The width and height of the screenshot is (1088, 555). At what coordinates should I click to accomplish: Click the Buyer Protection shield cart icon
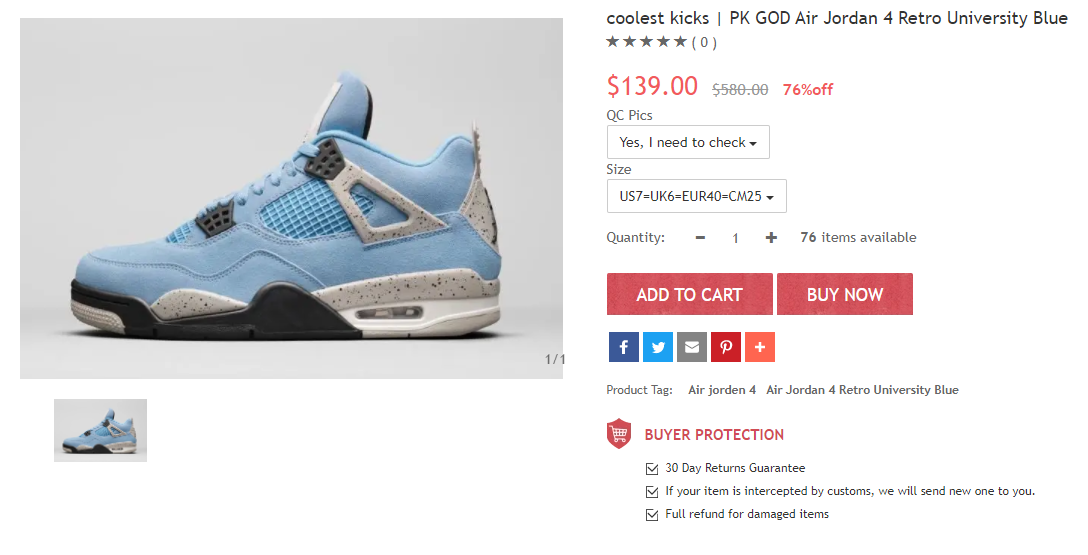(619, 434)
